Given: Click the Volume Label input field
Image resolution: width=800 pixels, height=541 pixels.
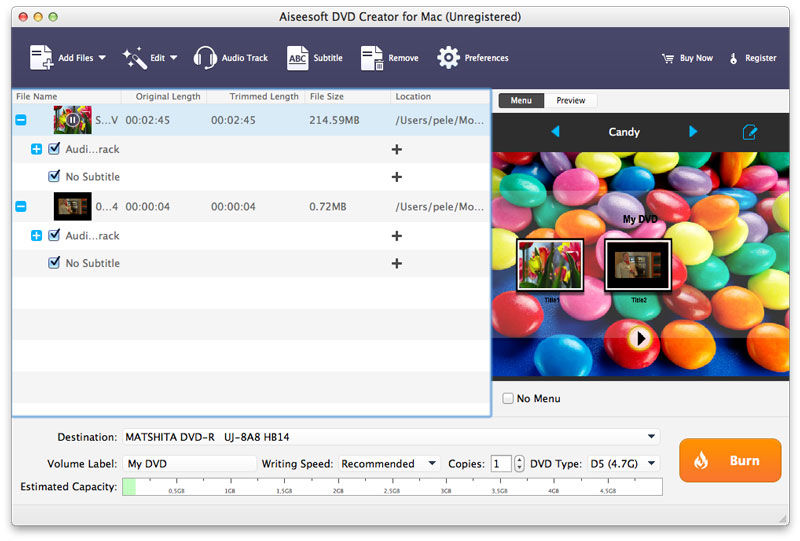Looking at the screenshot, I should [189, 463].
